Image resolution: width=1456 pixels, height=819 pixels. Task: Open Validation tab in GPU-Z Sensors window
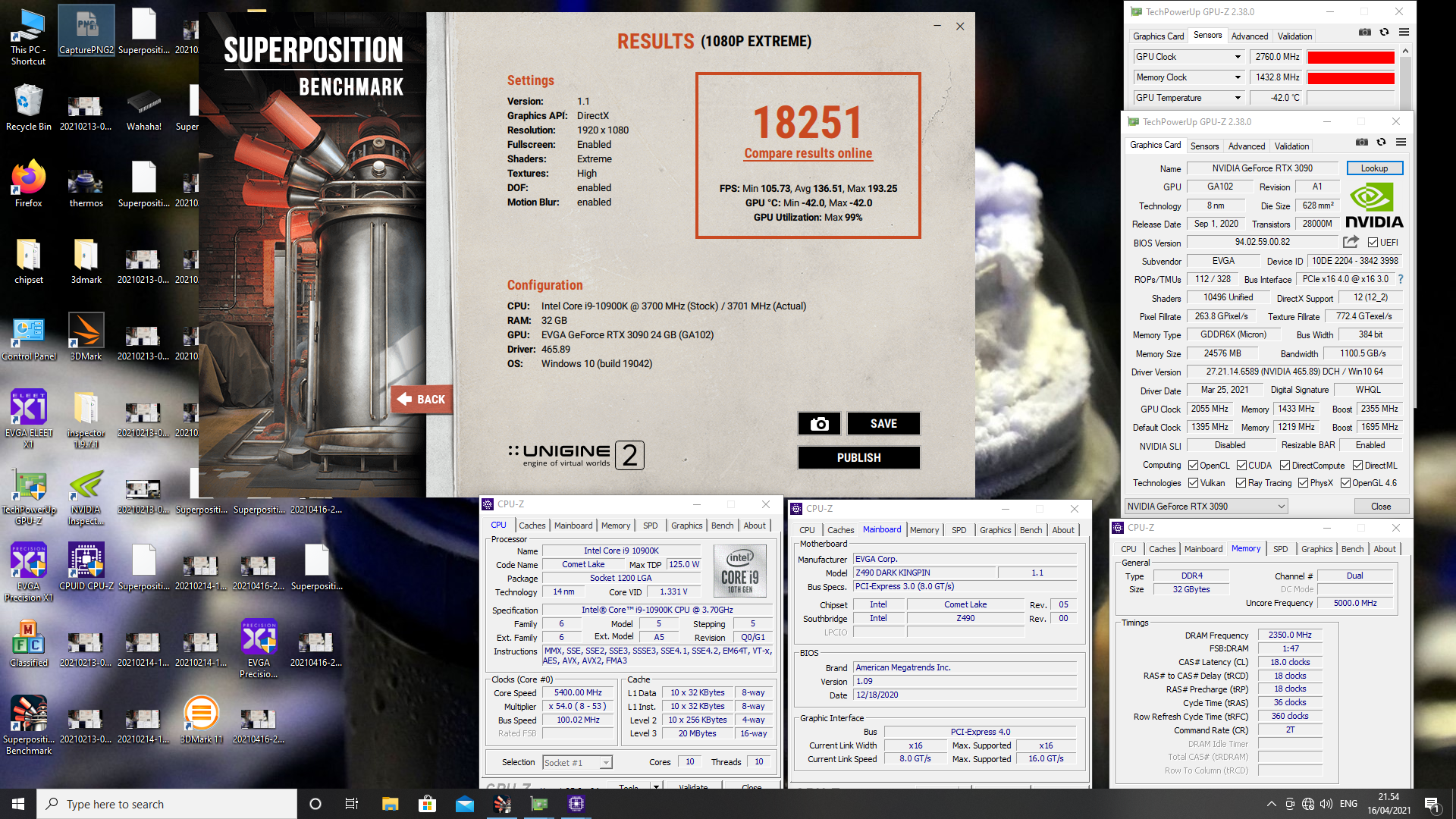pyautogui.click(x=1294, y=36)
